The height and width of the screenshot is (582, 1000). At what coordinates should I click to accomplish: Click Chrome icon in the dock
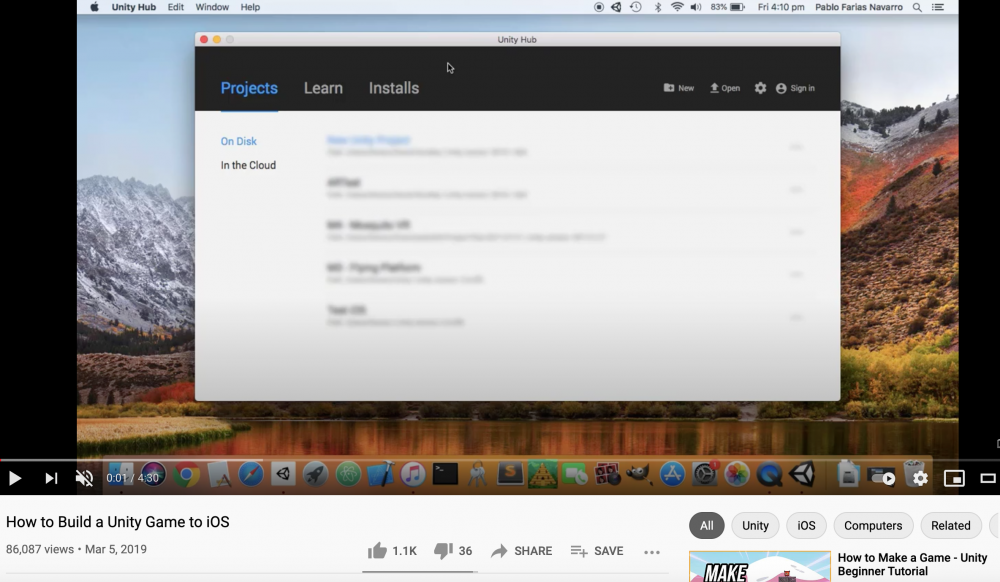pyautogui.click(x=186, y=475)
